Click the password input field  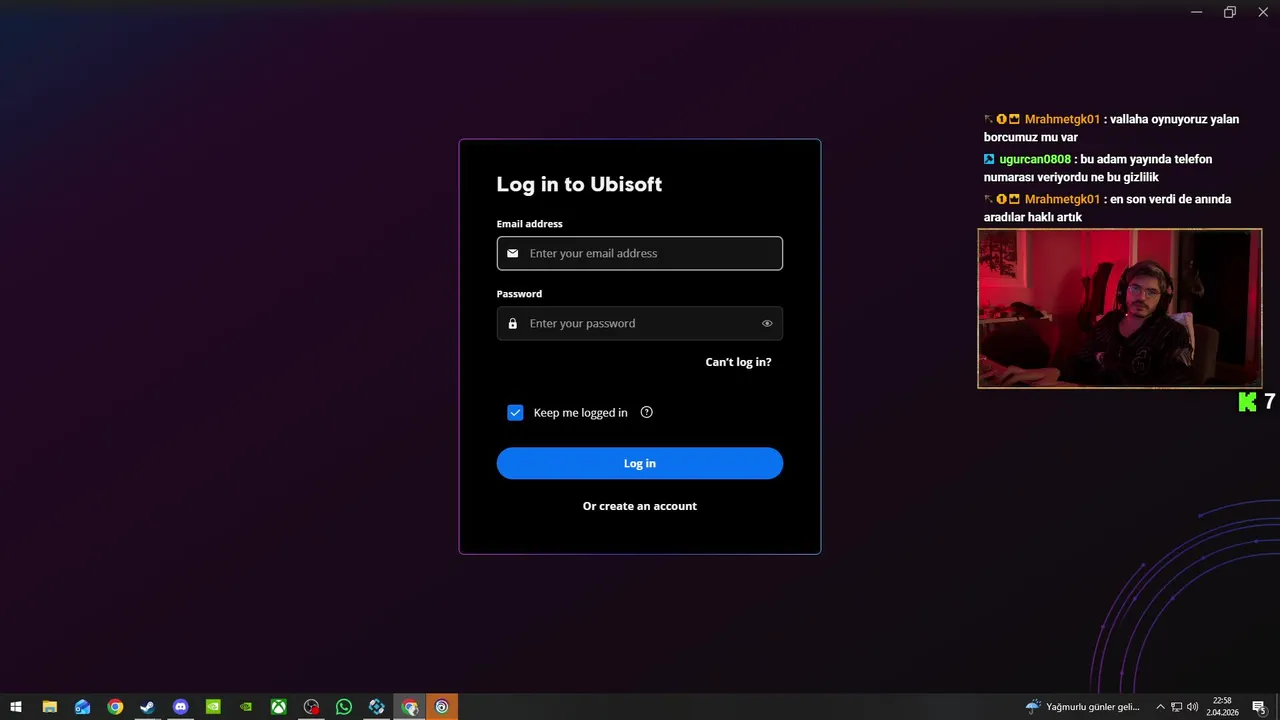coord(640,323)
